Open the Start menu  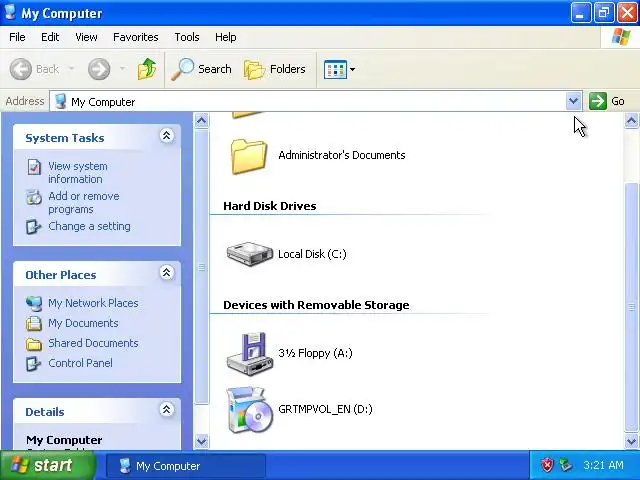pyautogui.click(x=48, y=465)
